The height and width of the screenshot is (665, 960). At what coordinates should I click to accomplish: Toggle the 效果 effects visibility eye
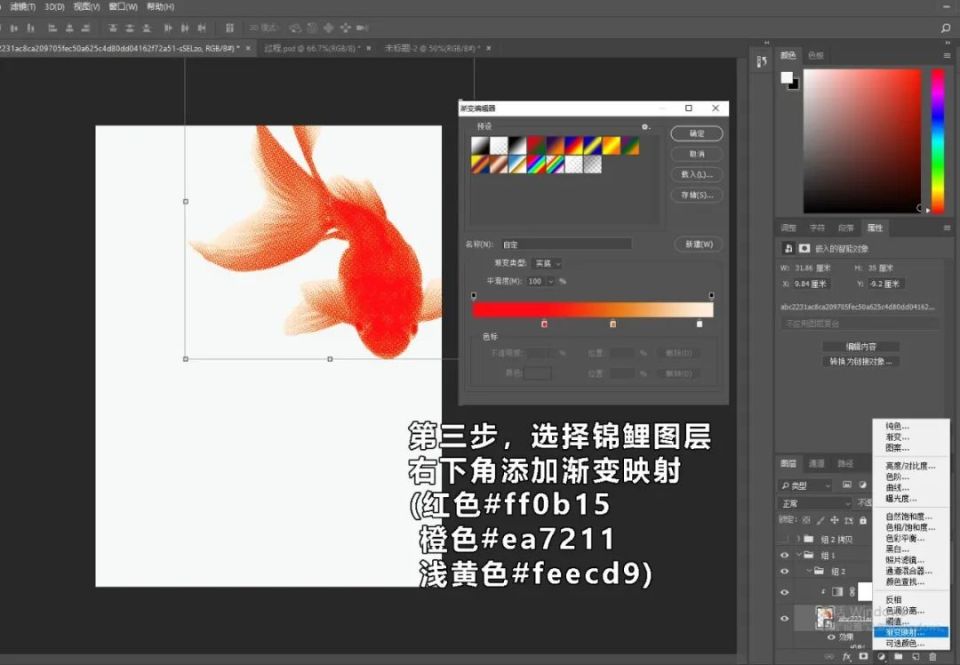tap(831, 637)
